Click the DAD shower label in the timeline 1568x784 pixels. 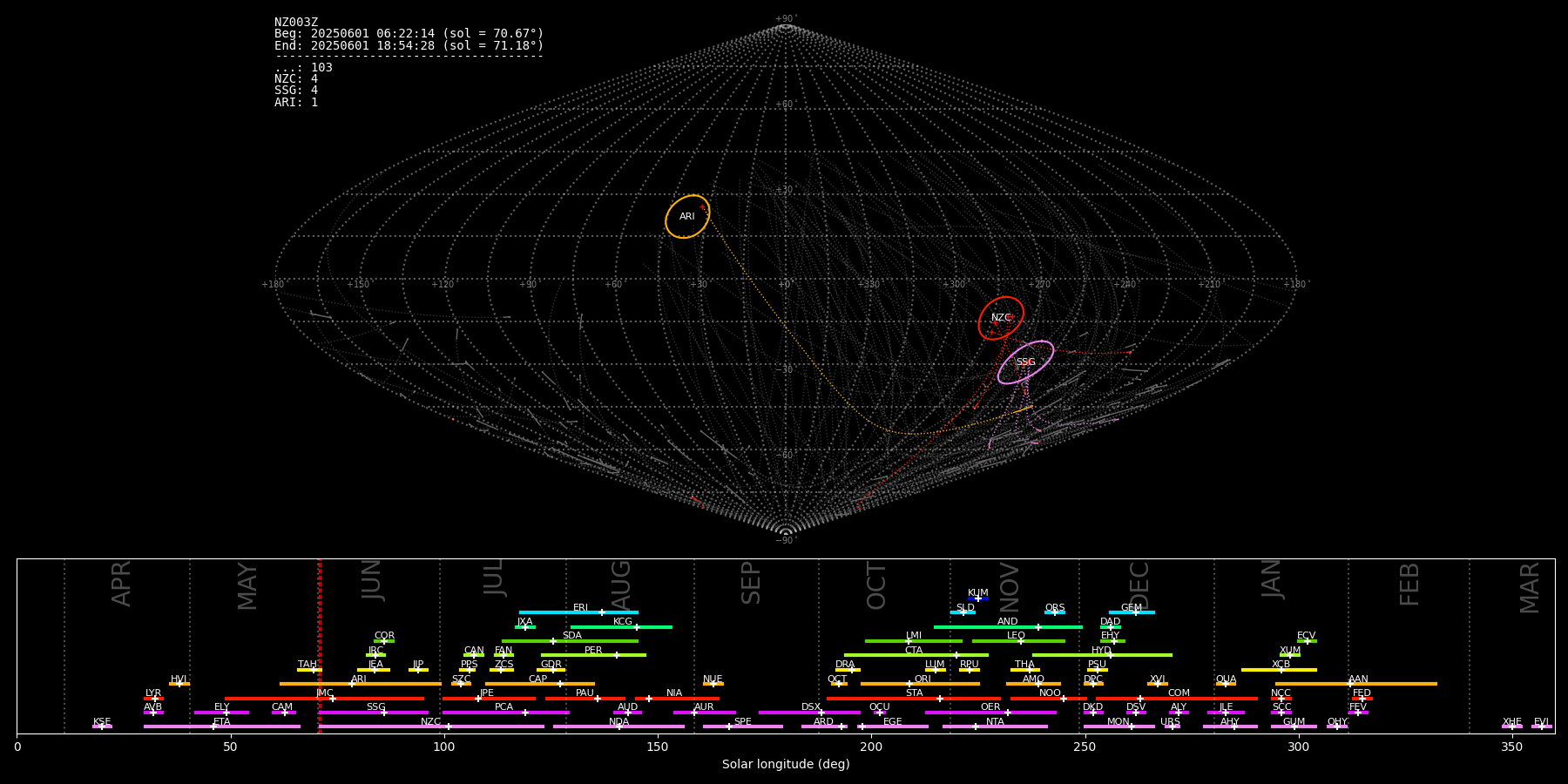(x=1111, y=622)
